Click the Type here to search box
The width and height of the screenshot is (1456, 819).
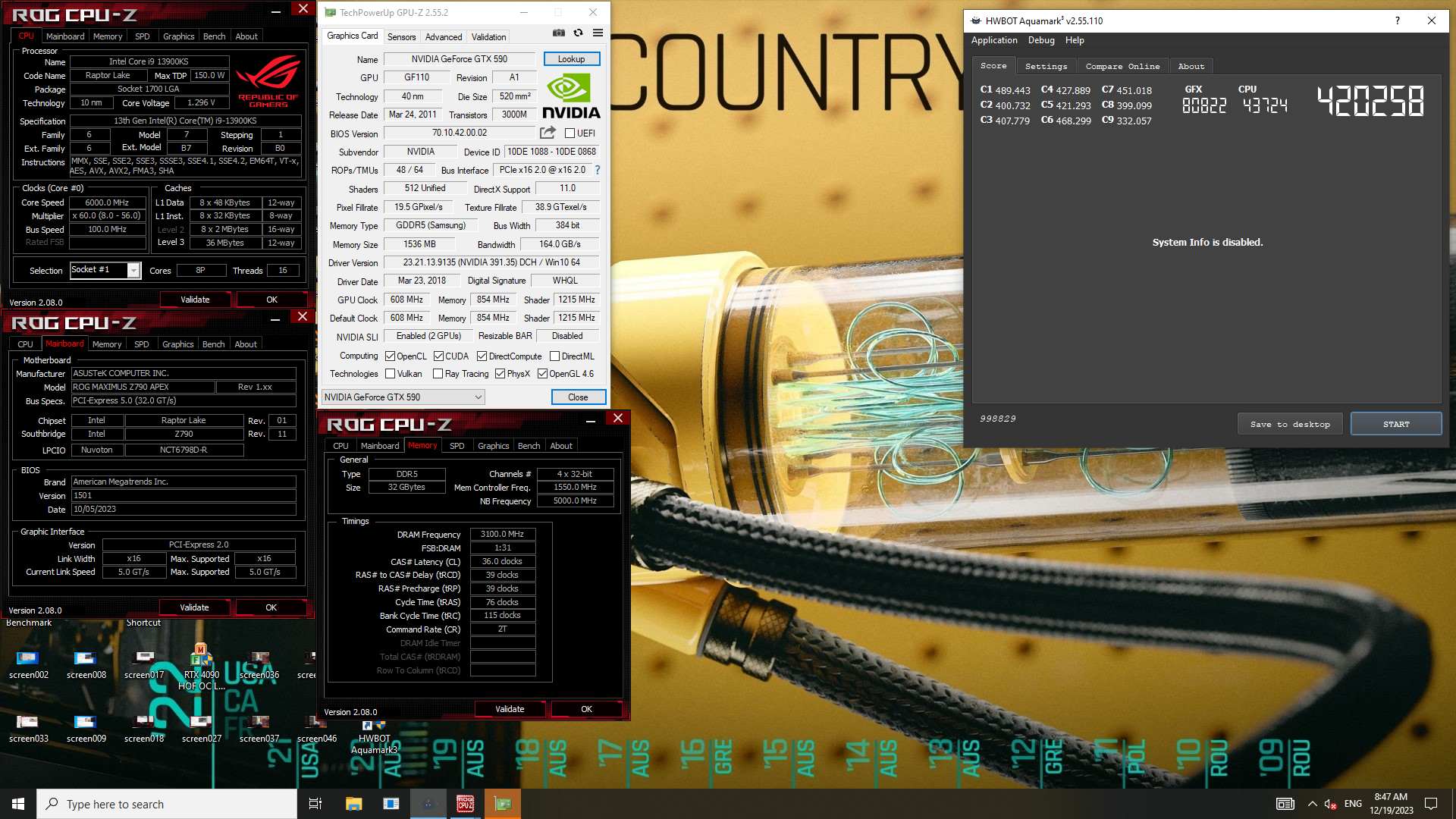pos(167,804)
